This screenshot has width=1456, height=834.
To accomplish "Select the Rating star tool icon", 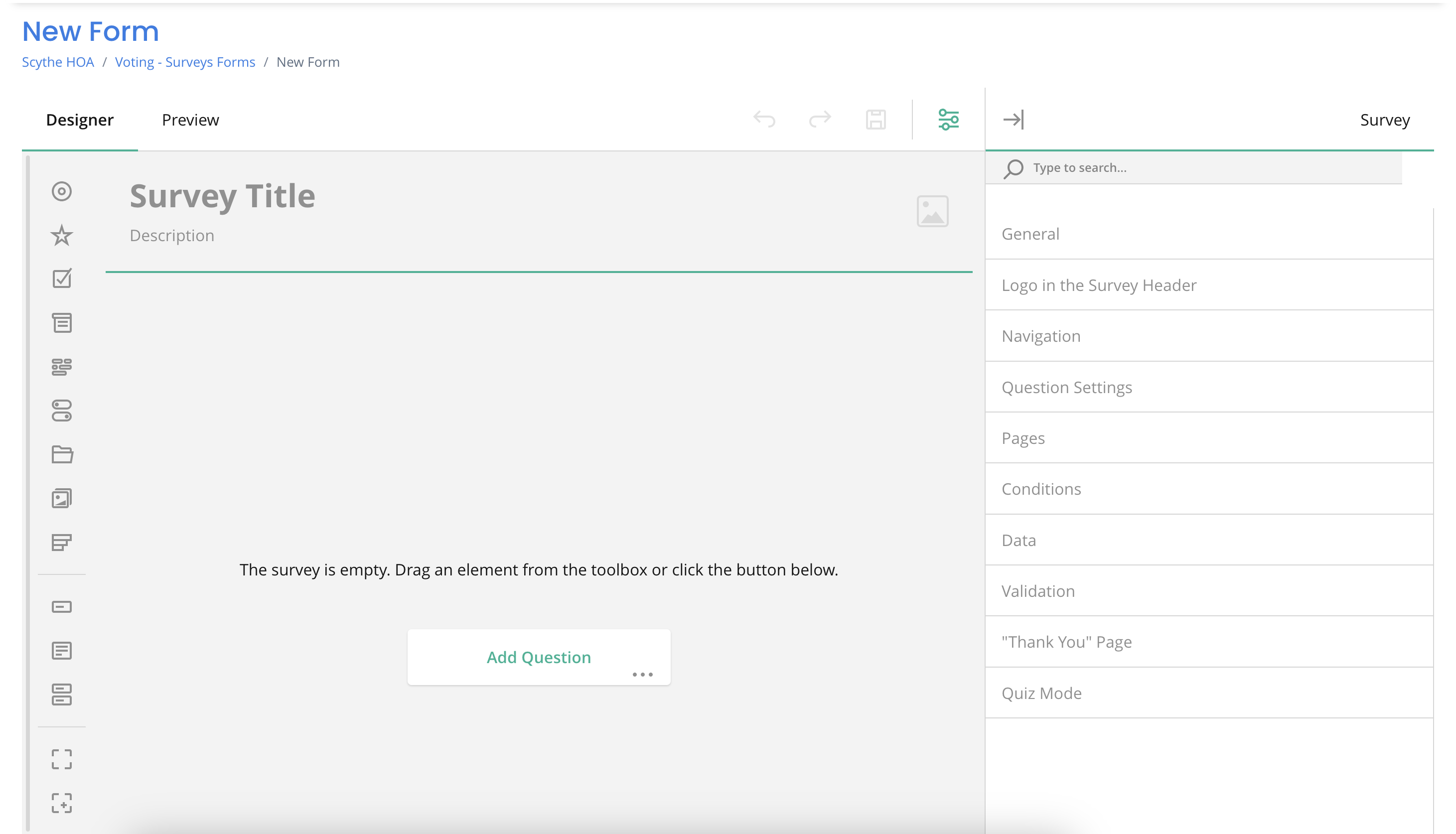I will (x=62, y=236).
